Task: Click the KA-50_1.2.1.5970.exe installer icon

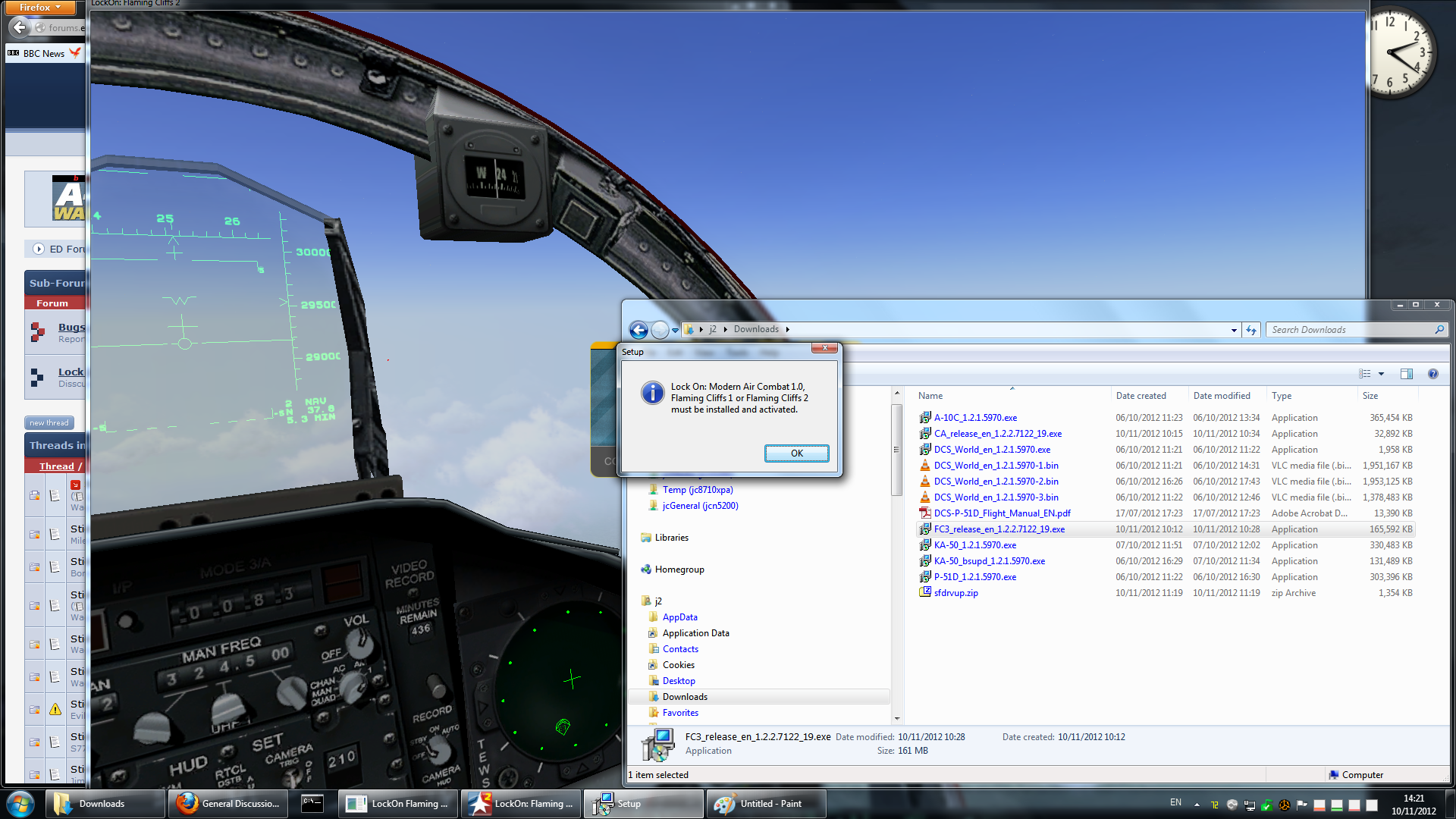Action: [925, 545]
